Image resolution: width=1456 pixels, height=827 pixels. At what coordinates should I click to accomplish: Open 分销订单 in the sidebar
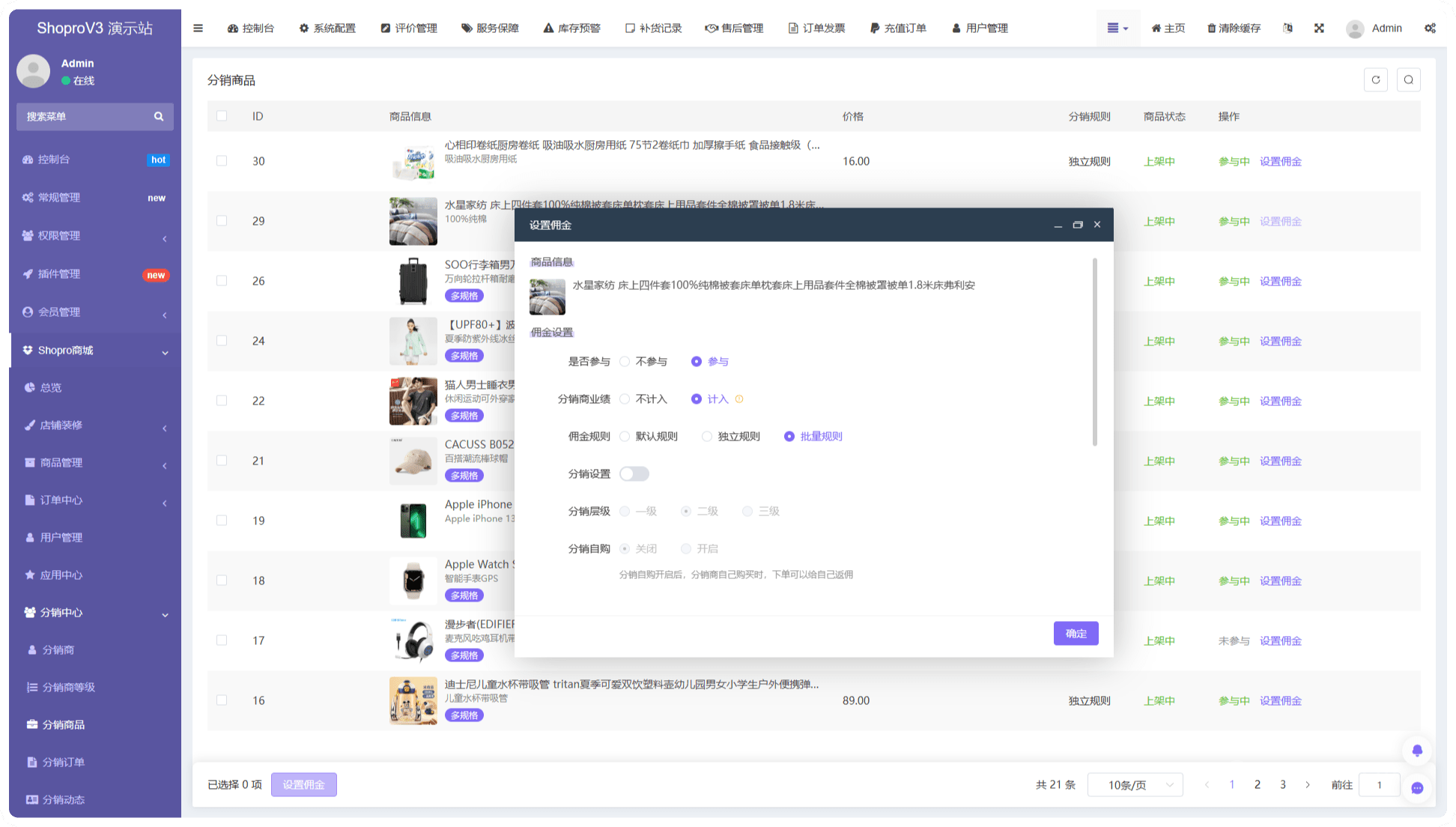pos(63,763)
